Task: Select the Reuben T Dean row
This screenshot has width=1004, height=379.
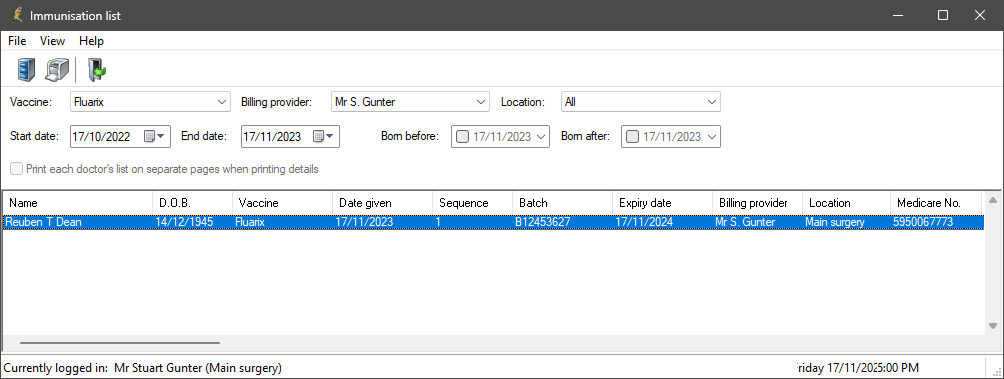Action: (x=493, y=222)
